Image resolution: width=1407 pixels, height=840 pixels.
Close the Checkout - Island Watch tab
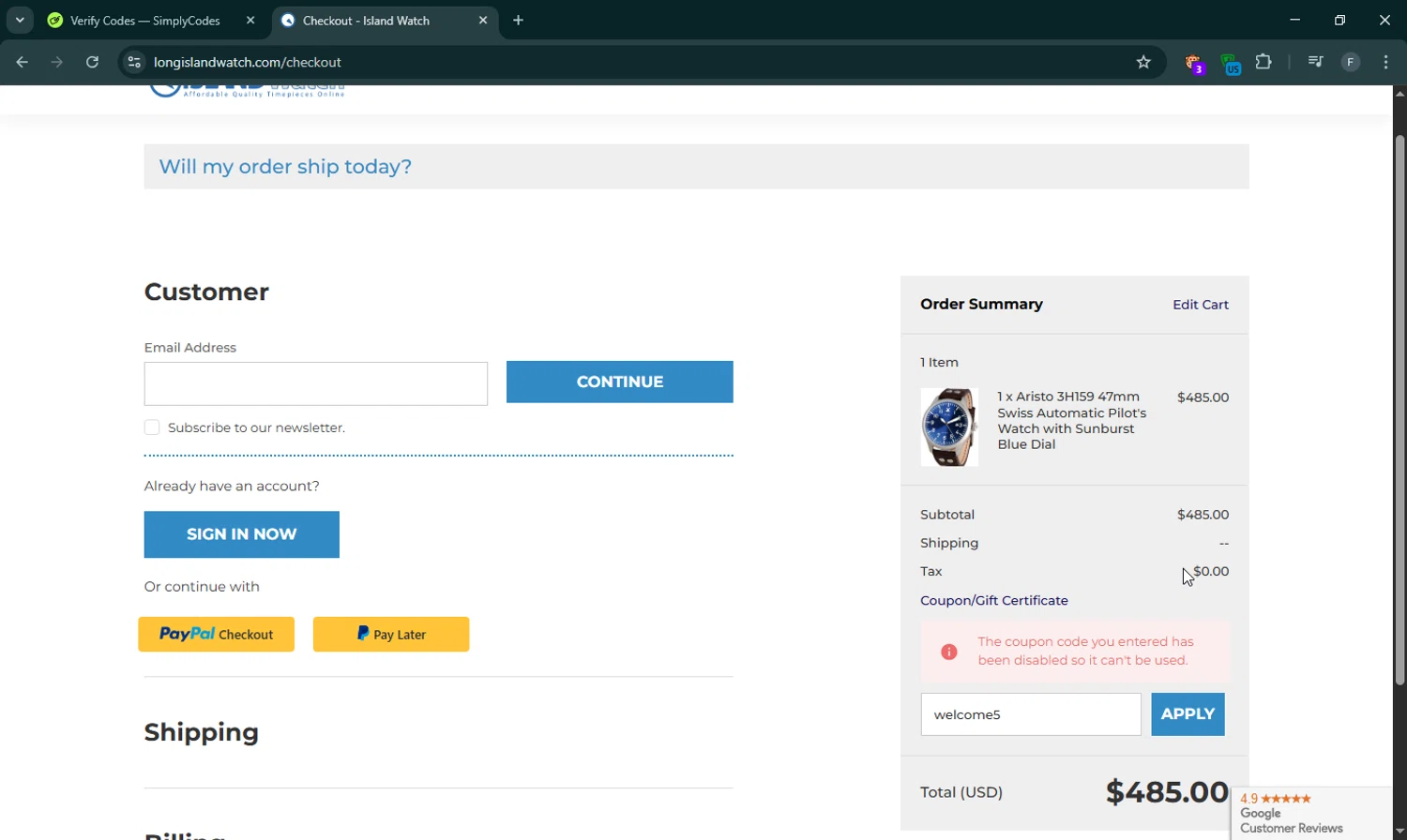[x=483, y=20]
